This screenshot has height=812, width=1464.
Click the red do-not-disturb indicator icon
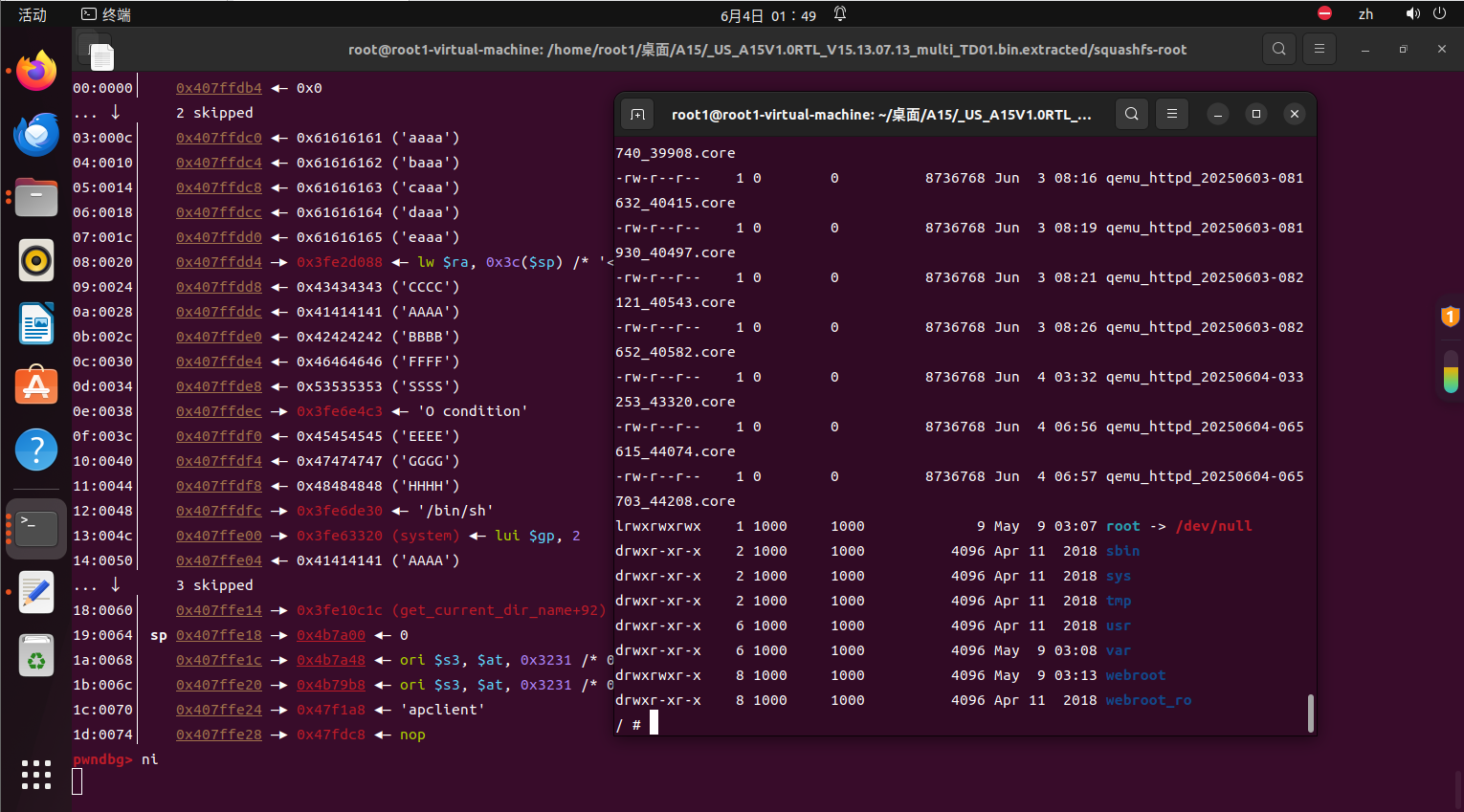click(x=1324, y=13)
